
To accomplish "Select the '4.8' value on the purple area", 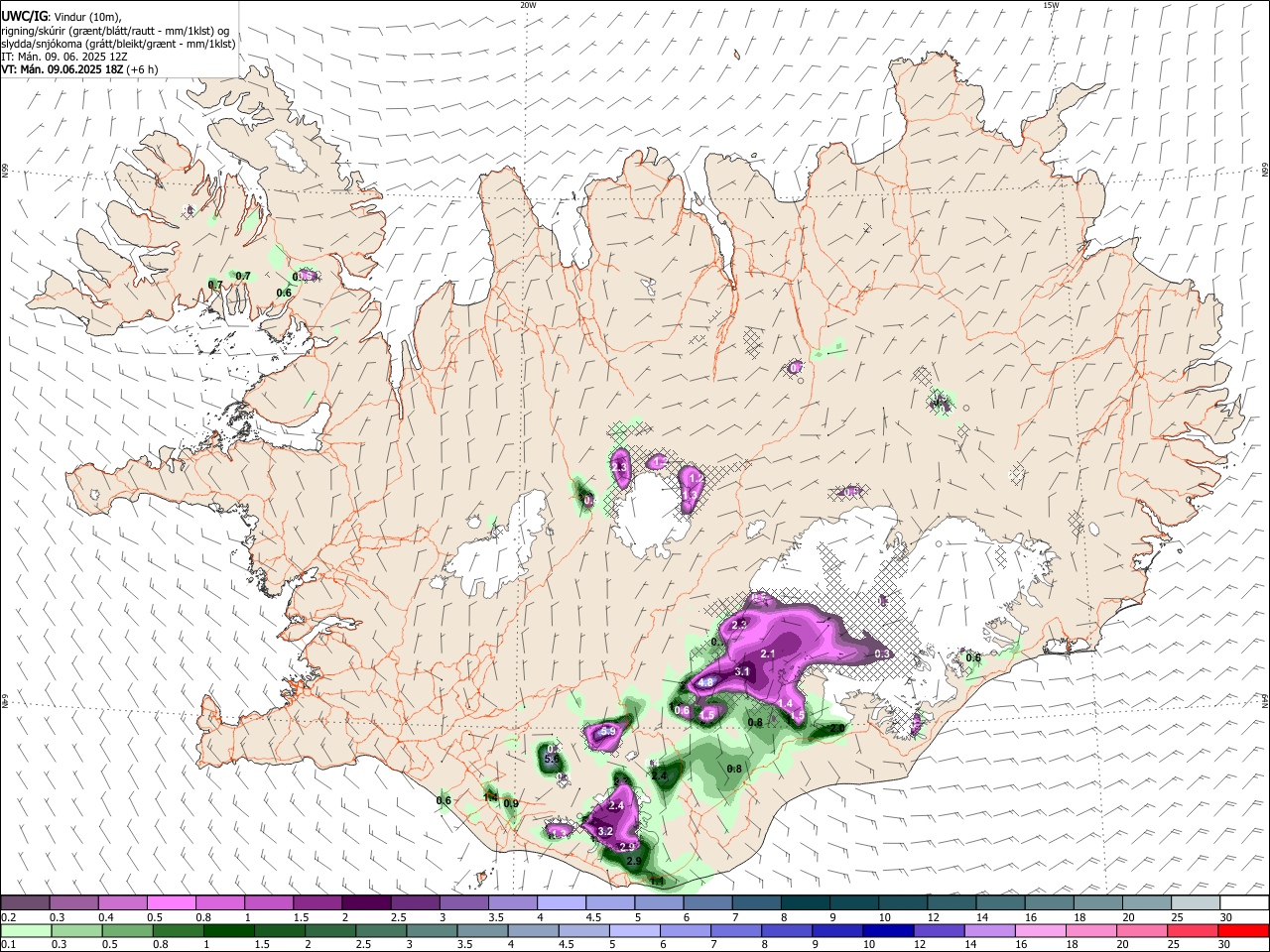I will 706,683.
